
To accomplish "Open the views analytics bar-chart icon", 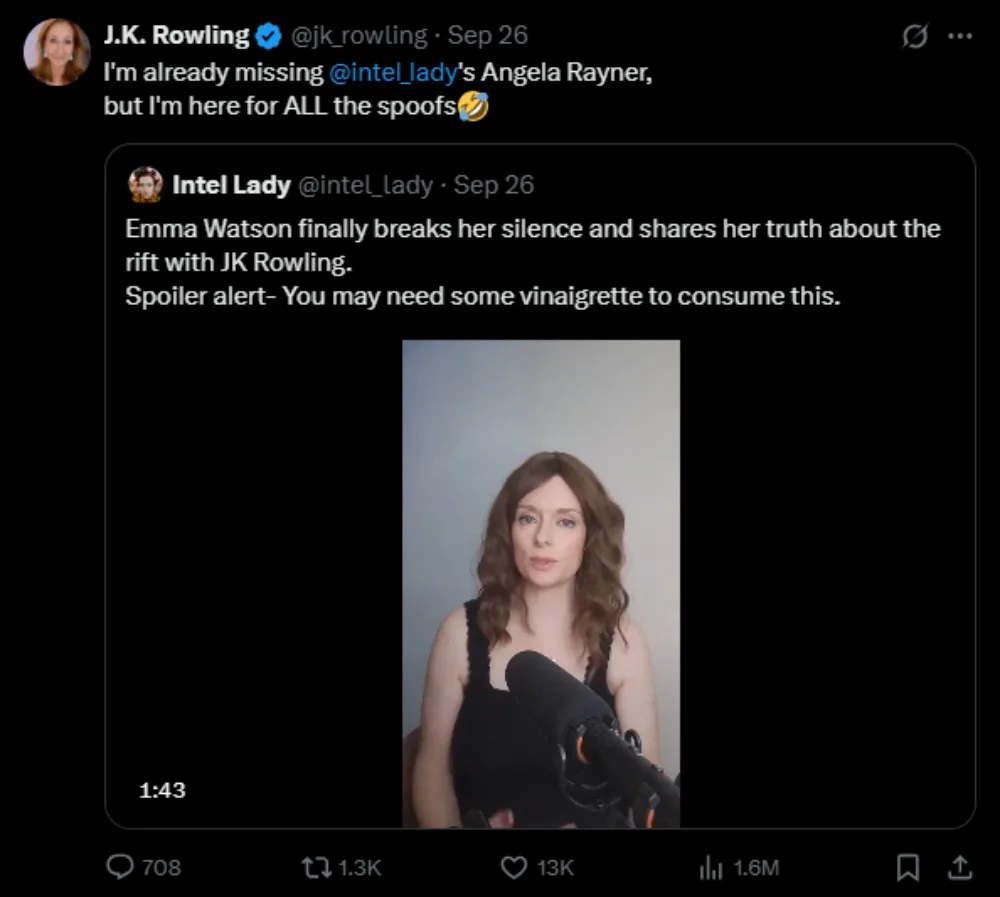I will click(709, 867).
